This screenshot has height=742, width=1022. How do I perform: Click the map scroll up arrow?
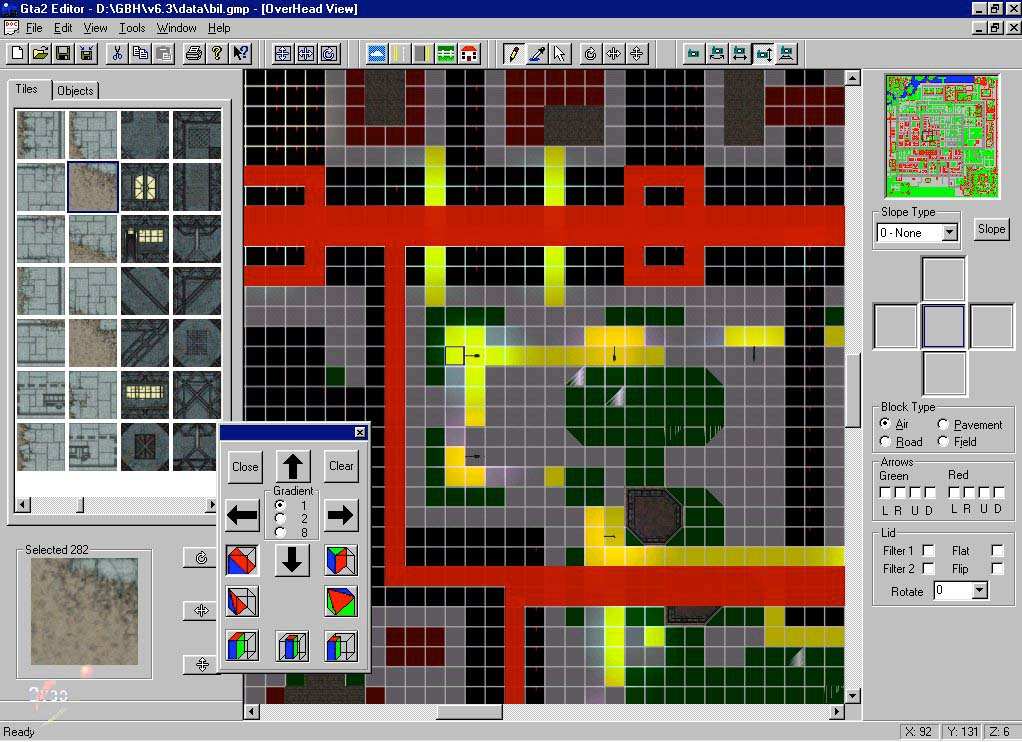pos(853,78)
